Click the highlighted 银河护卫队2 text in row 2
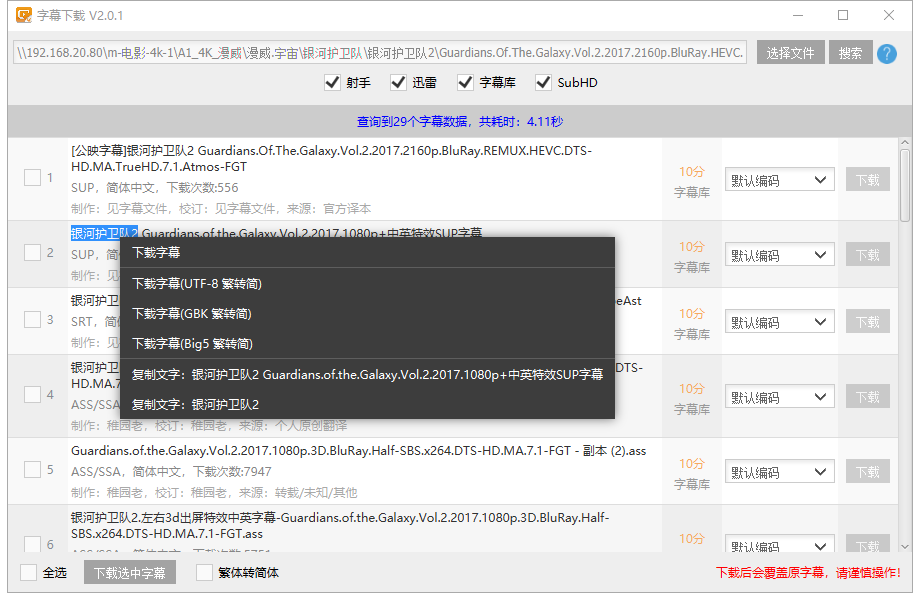The width and height of the screenshot is (920, 600). [104, 233]
